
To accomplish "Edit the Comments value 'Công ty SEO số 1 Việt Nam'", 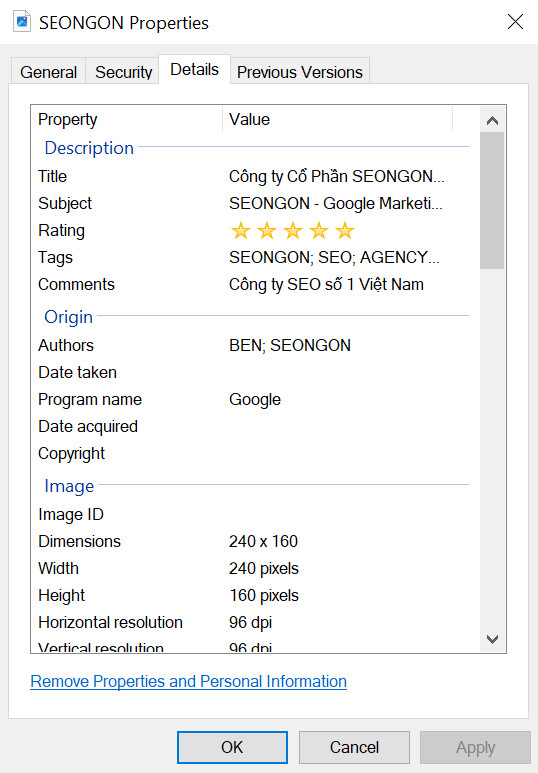I will coord(326,284).
